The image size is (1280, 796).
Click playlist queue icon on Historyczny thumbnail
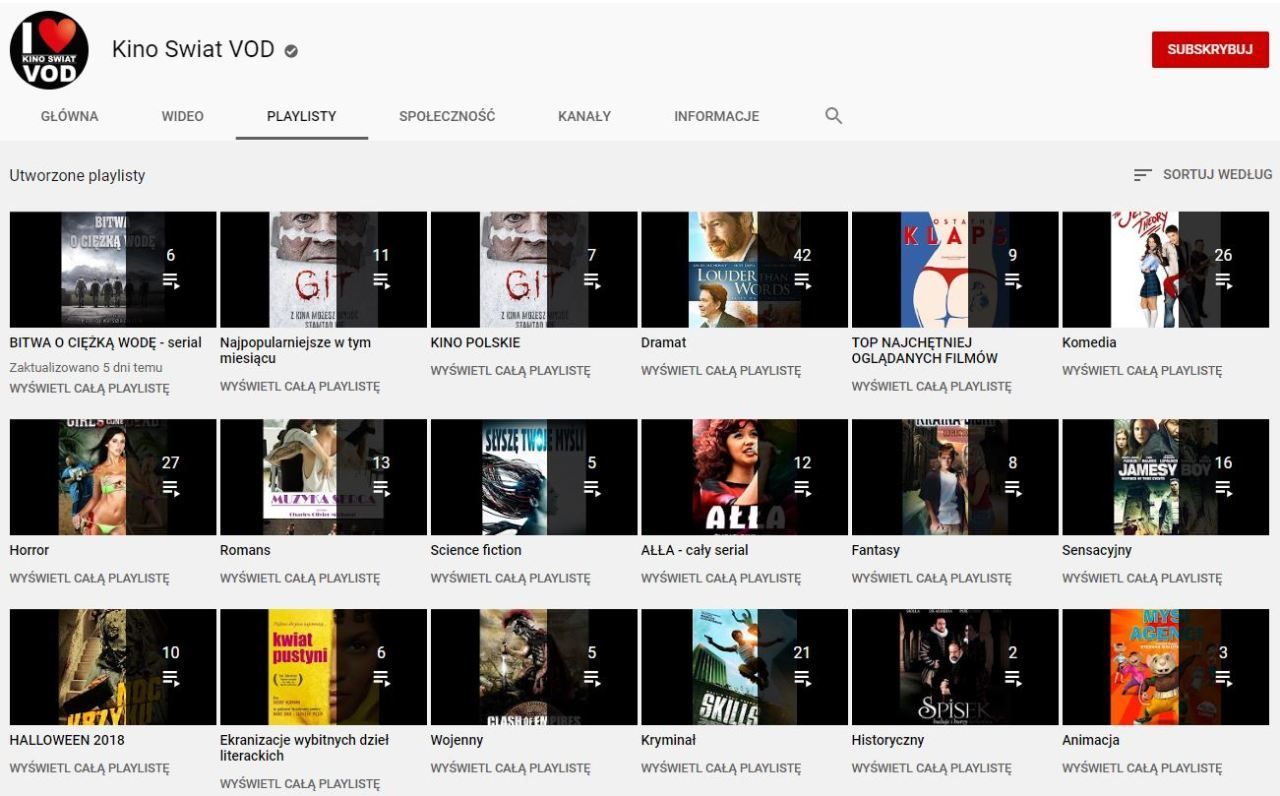1013,678
